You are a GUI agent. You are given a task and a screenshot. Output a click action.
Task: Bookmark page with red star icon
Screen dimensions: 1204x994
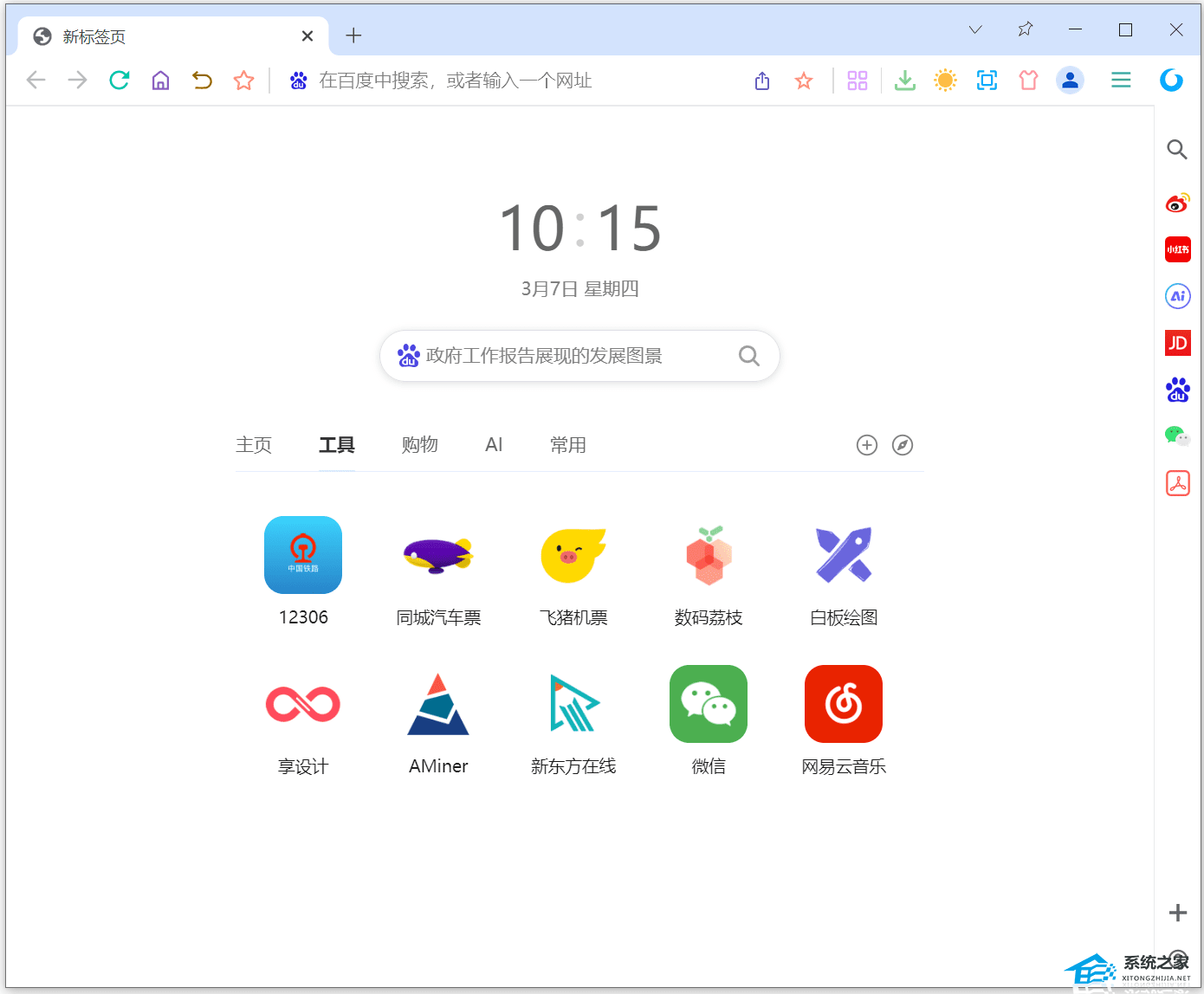[x=804, y=81]
